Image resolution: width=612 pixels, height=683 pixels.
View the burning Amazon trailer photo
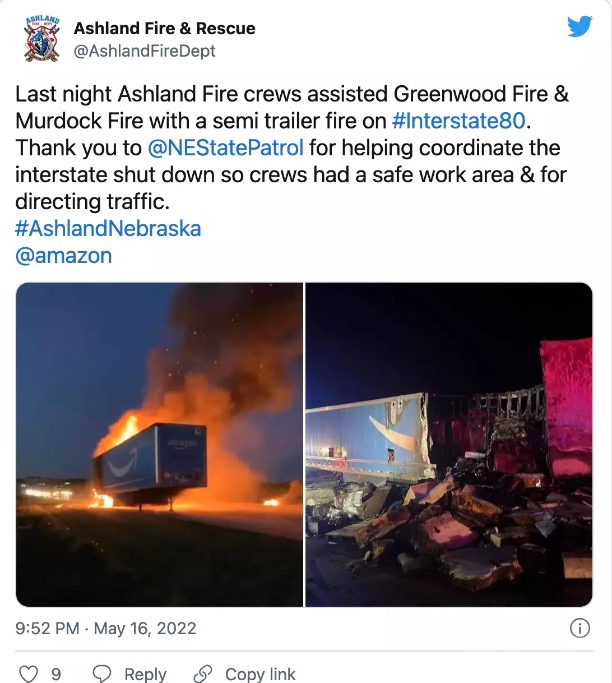click(159, 444)
